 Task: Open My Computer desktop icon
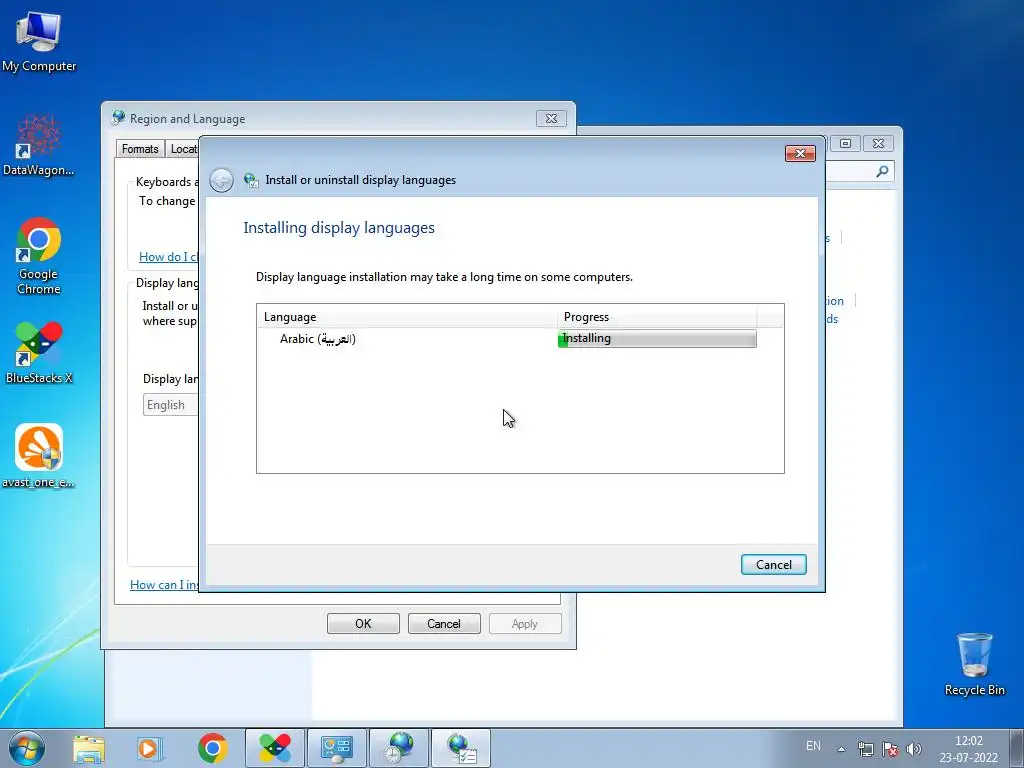[x=39, y=40]
